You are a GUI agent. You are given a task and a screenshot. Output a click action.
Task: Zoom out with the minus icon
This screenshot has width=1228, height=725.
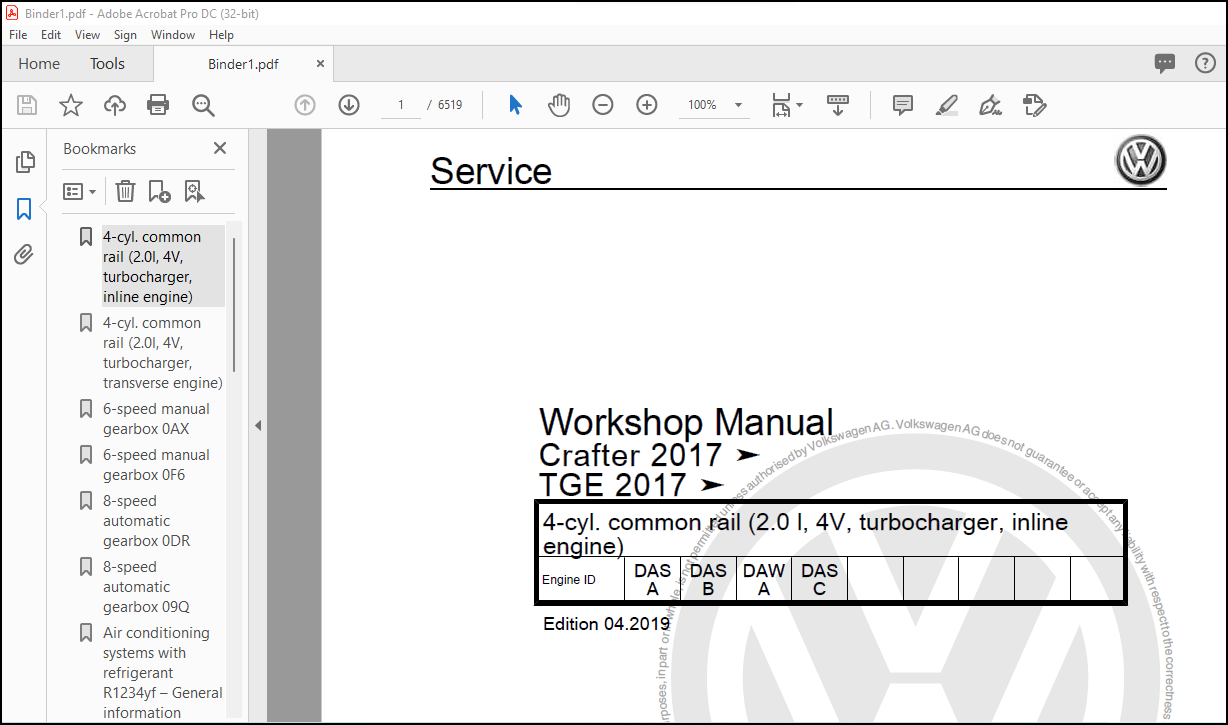pyautogui.click(x=603, y=105)
